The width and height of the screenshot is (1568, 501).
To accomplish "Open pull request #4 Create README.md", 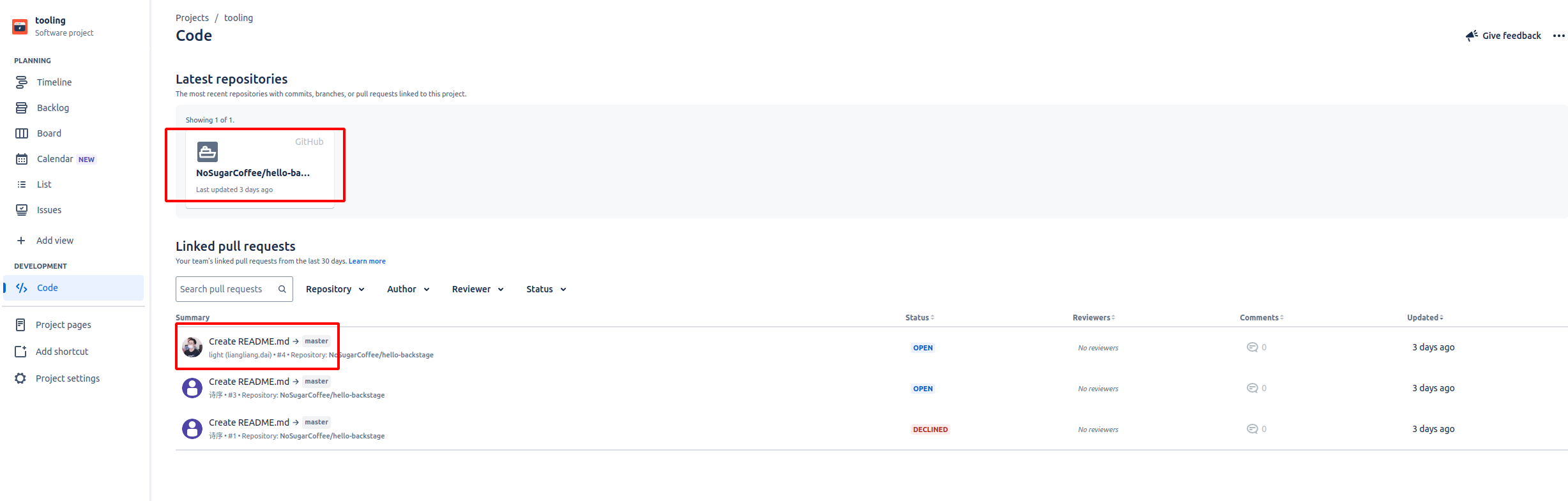I will coord(249,341).
